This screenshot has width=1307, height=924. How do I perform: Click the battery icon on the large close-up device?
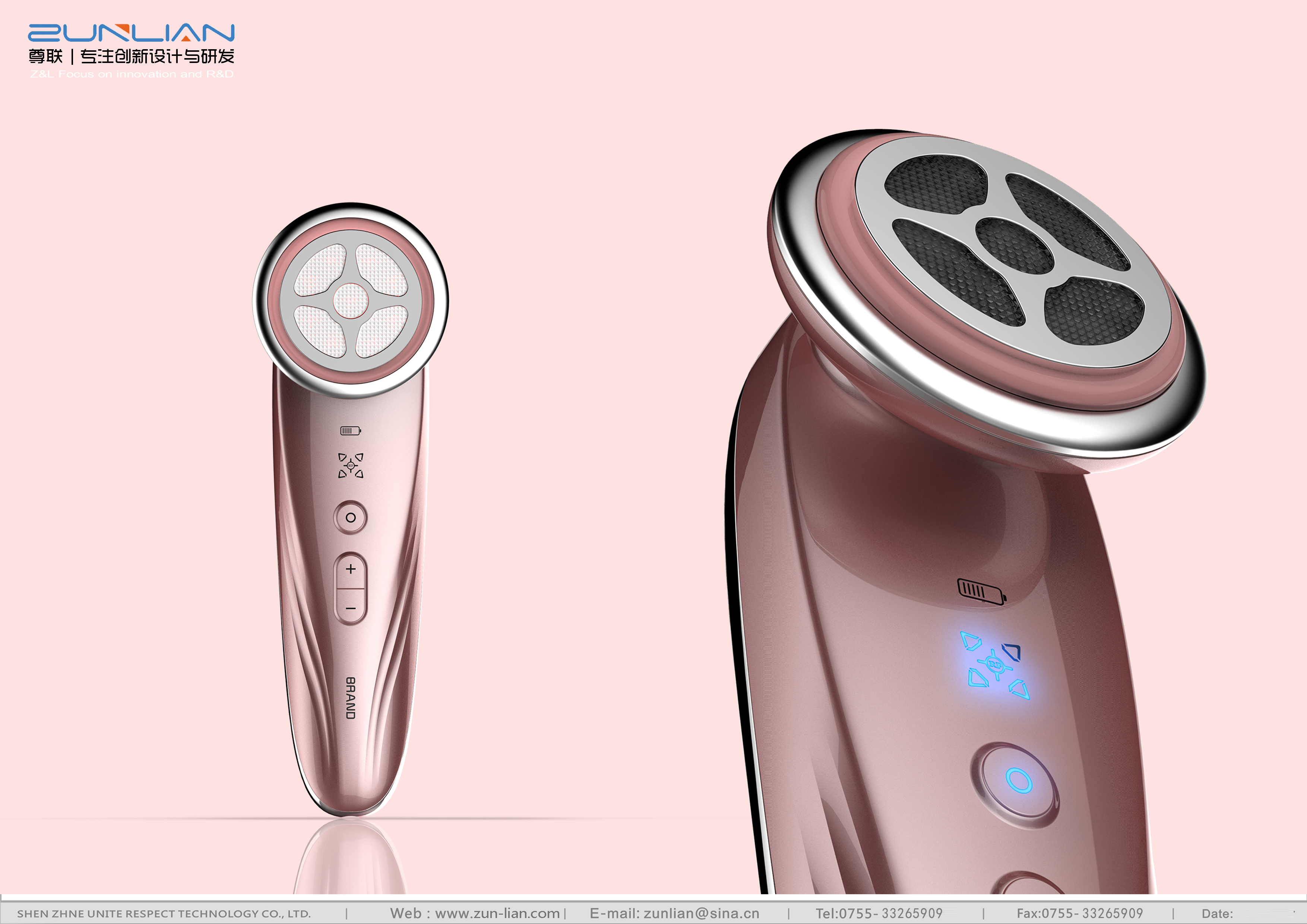(x=982, y=592)
